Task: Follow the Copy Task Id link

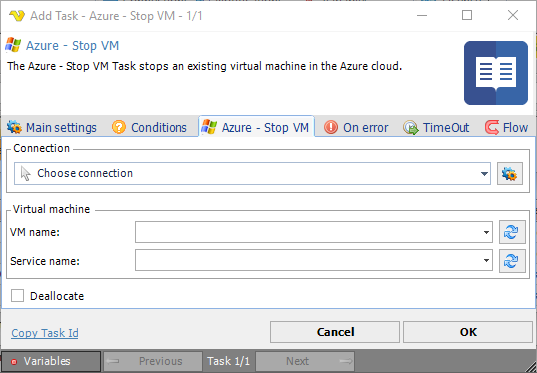Action: click(x=45, y=333)
